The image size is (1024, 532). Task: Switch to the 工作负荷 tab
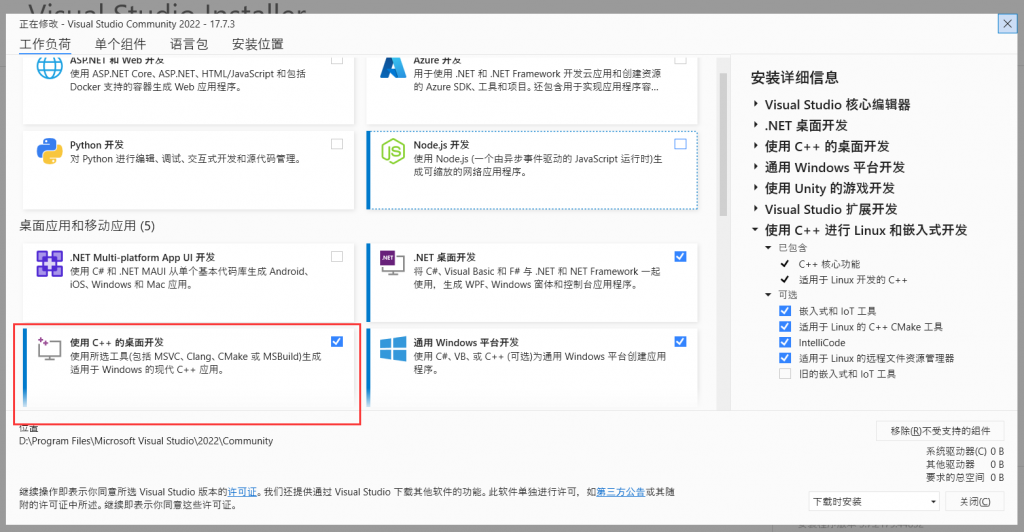tap(45, 44)
